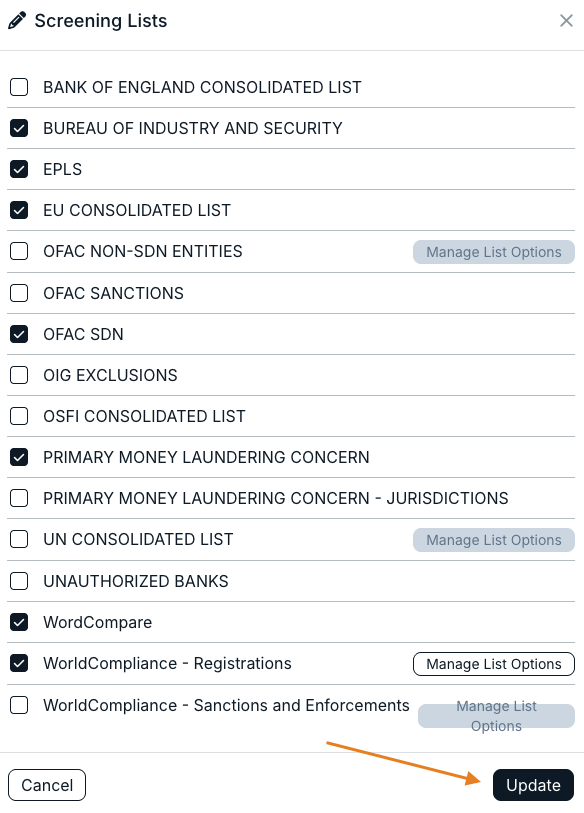
Task: Close the Screening Lists dialog with X
Action: click(566, 21)
